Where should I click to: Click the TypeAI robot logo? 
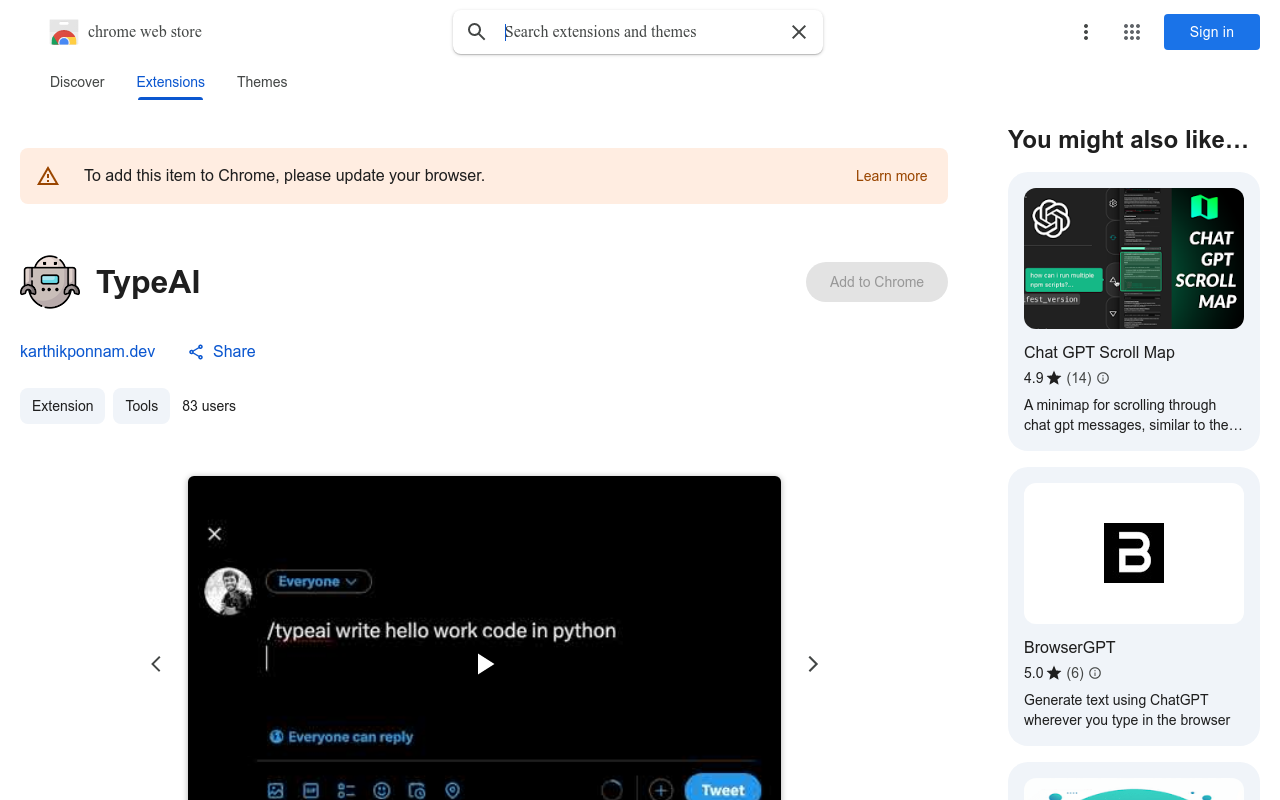point(50,282)
